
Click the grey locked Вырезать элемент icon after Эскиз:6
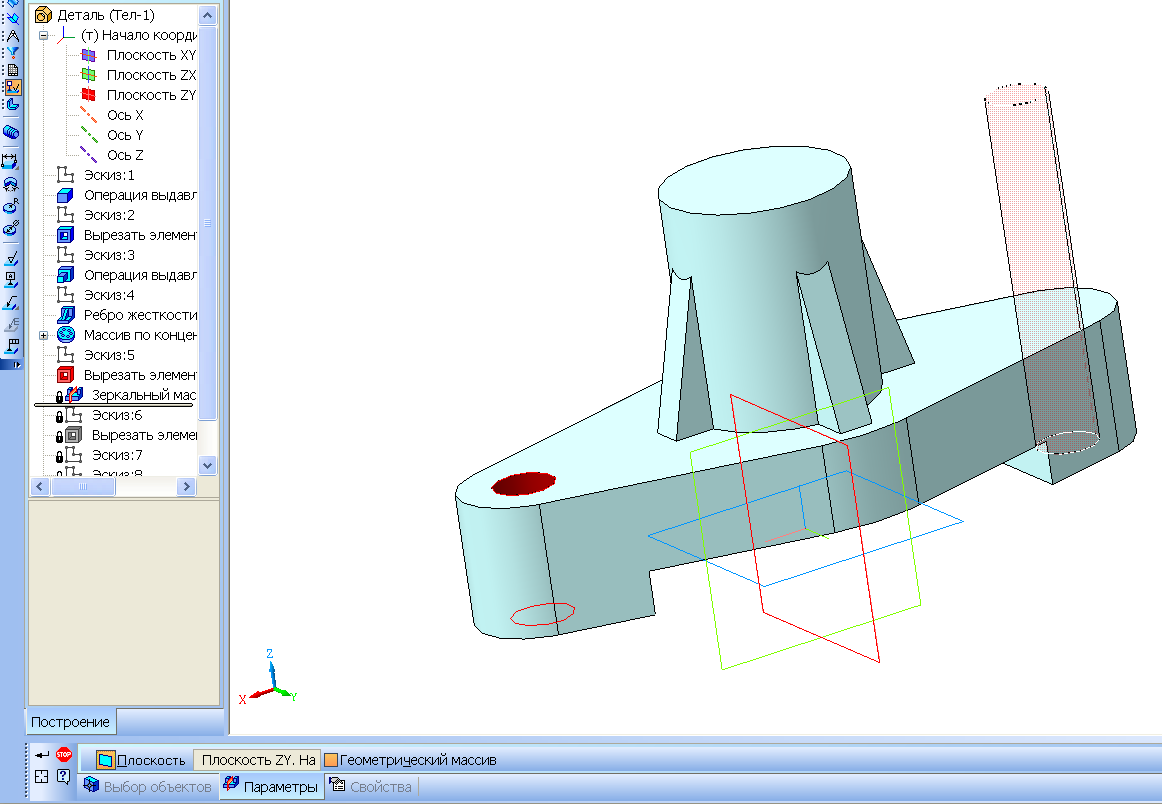click(73, 435)
